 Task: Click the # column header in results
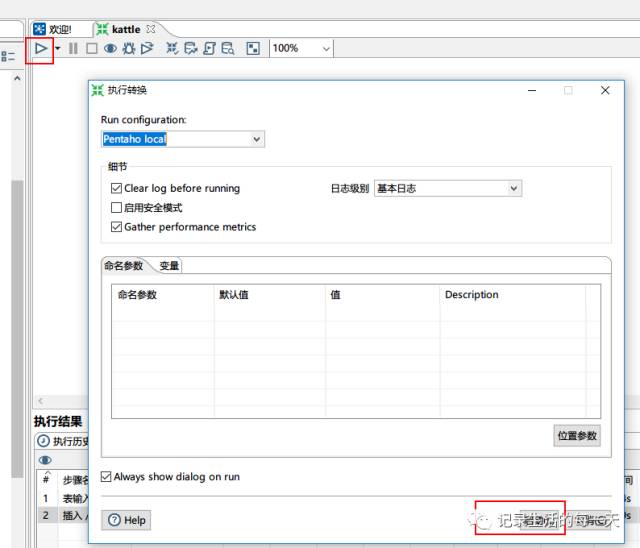(x=46, y=479)
